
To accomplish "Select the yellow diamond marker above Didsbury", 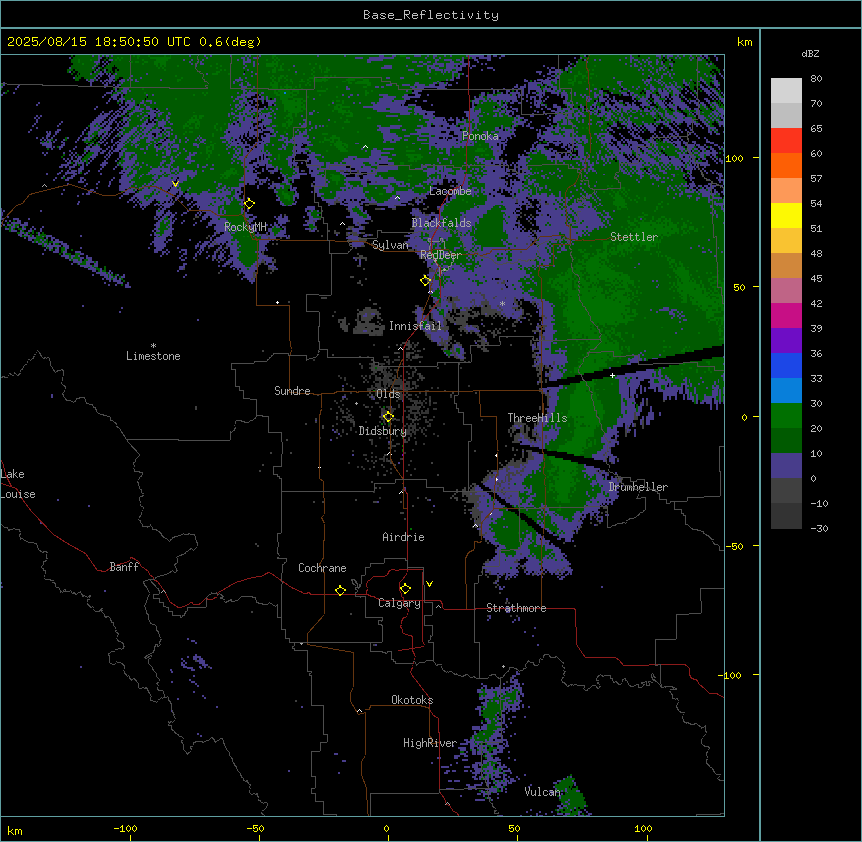I will click(389, 417).
